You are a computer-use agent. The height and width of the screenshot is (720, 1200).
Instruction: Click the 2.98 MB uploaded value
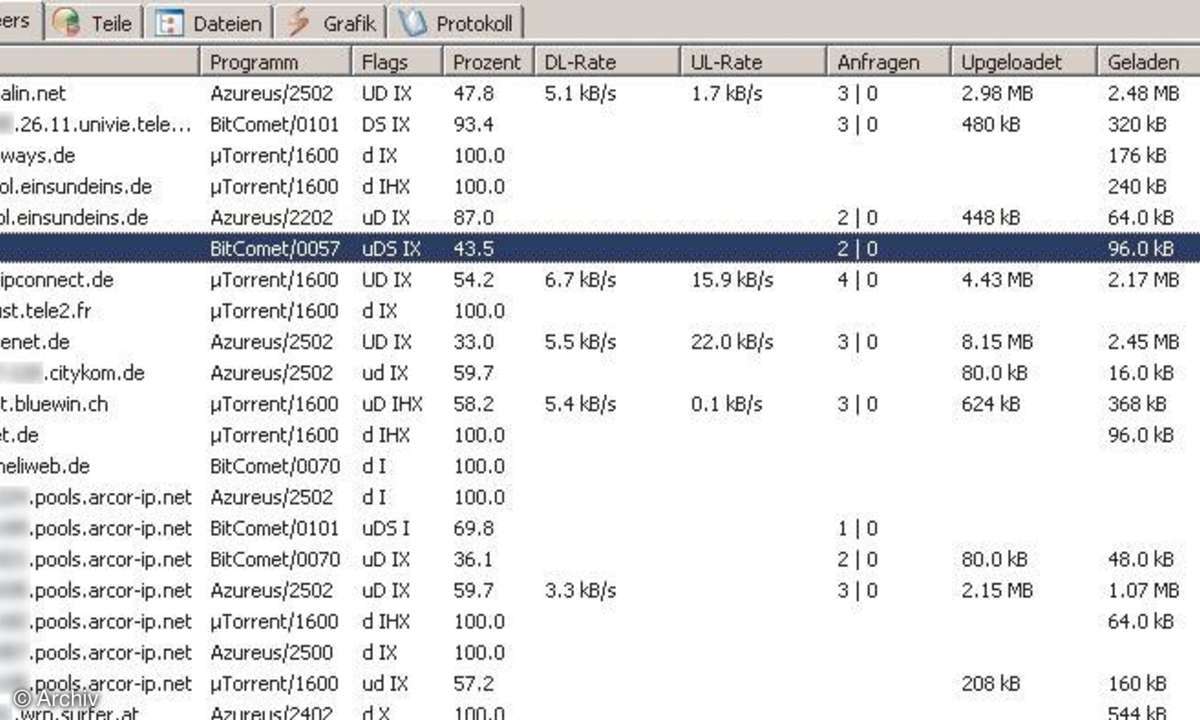point(997,93)
